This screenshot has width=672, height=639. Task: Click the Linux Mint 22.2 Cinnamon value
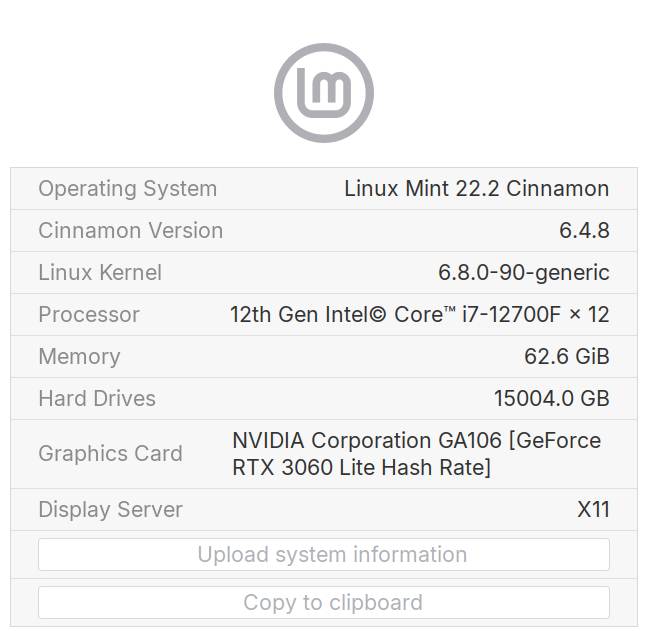coord(476,188)
